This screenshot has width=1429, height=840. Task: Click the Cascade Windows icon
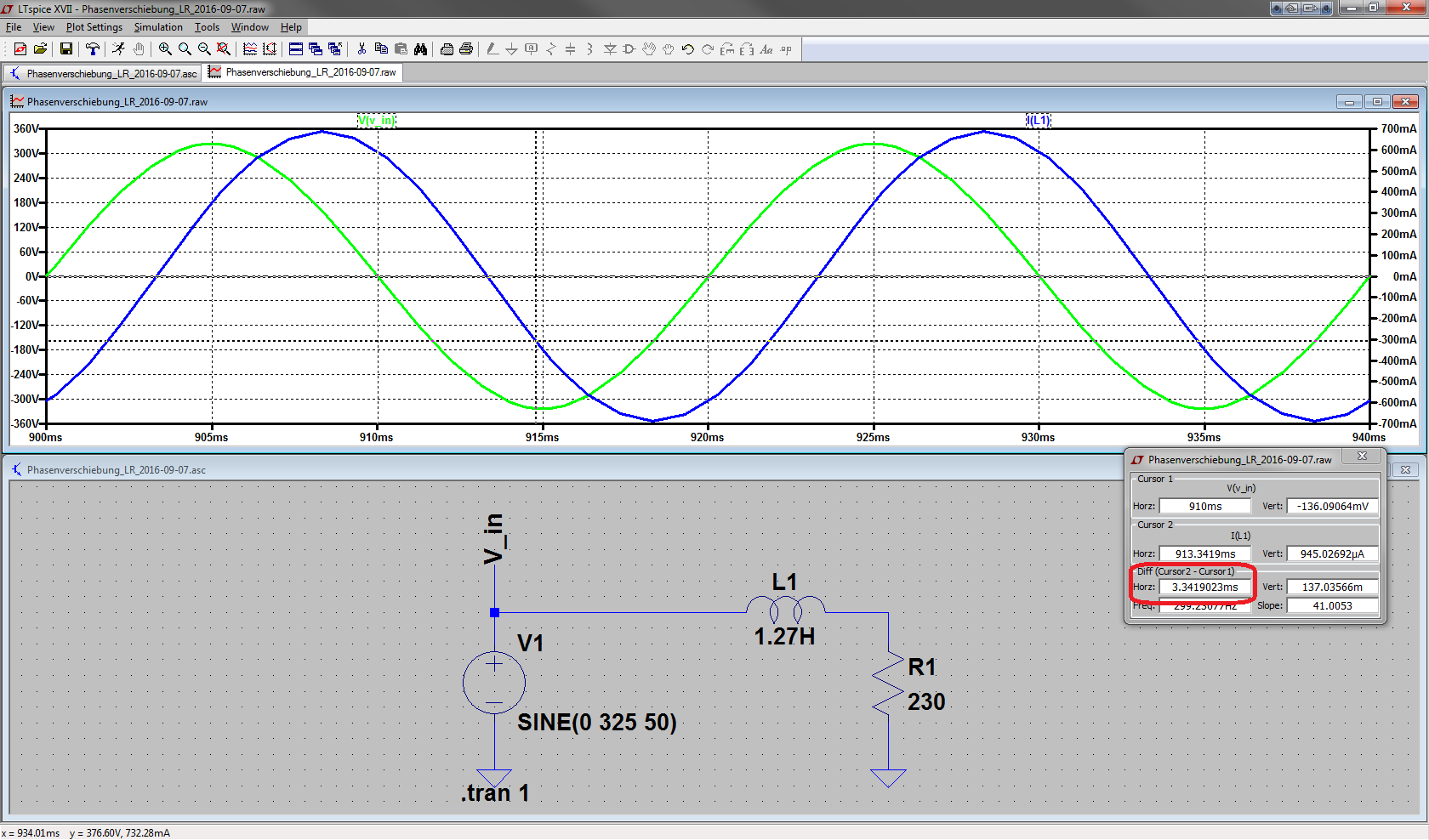pos(316,49)
